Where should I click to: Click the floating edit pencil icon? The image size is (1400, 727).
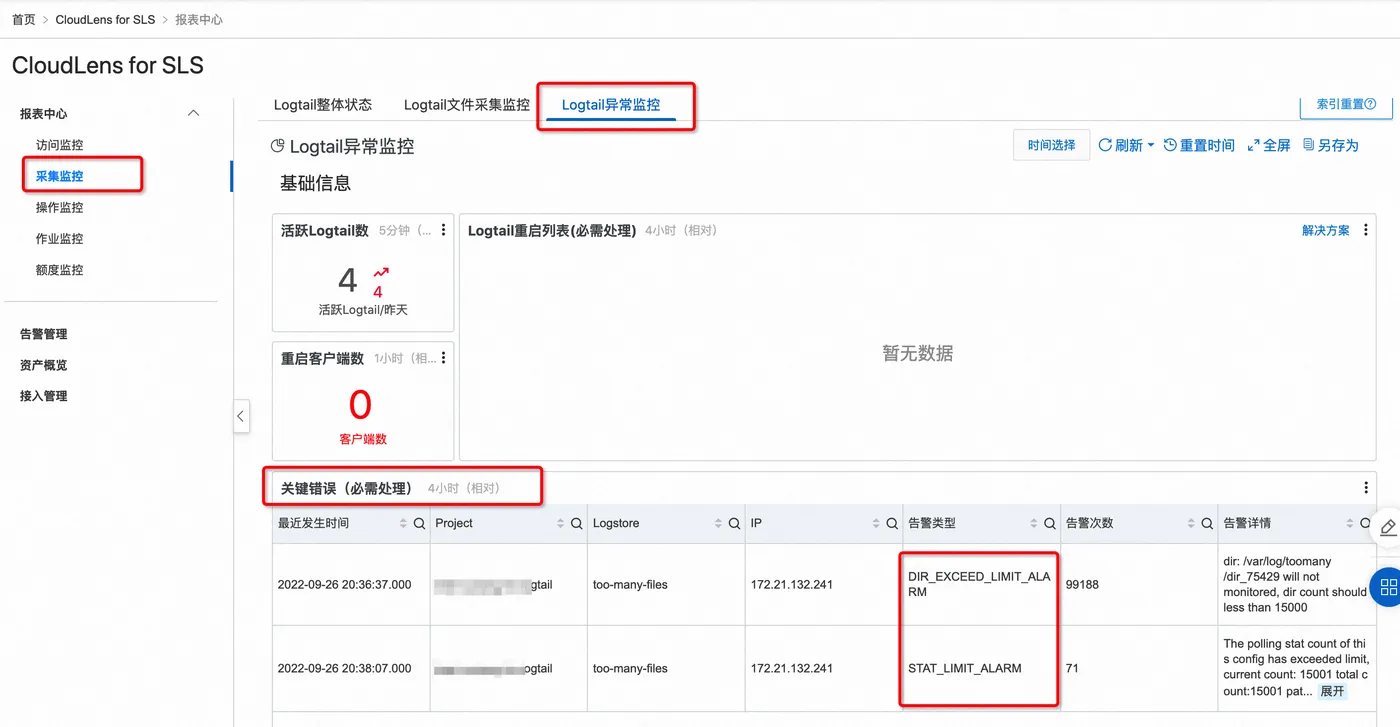(x=1387, y=528)
